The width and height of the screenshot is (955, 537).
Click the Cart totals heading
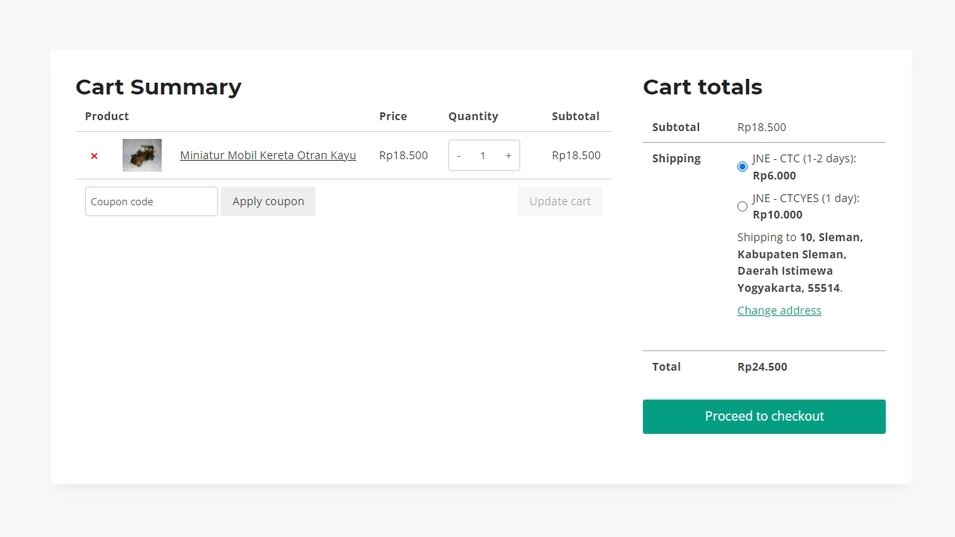click(x=702, y=87)
